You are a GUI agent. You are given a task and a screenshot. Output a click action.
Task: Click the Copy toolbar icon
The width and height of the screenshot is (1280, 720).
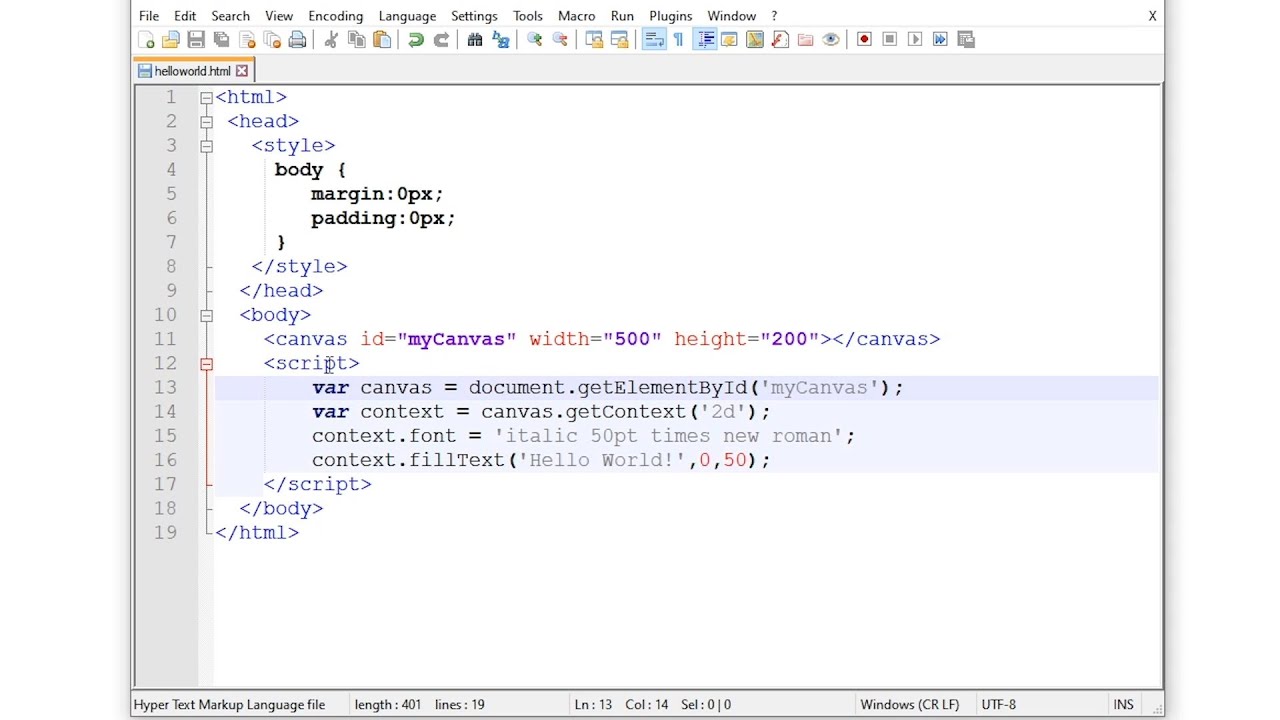coord(356,39)
